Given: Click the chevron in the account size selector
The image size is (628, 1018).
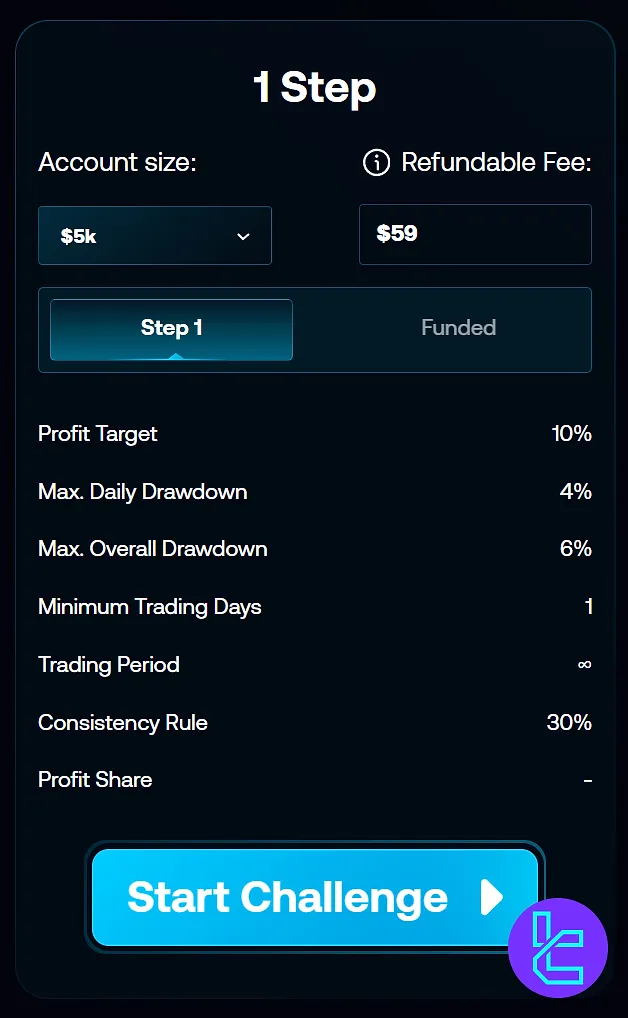Looking at the screenshot, I should click(x=242, y=236).
